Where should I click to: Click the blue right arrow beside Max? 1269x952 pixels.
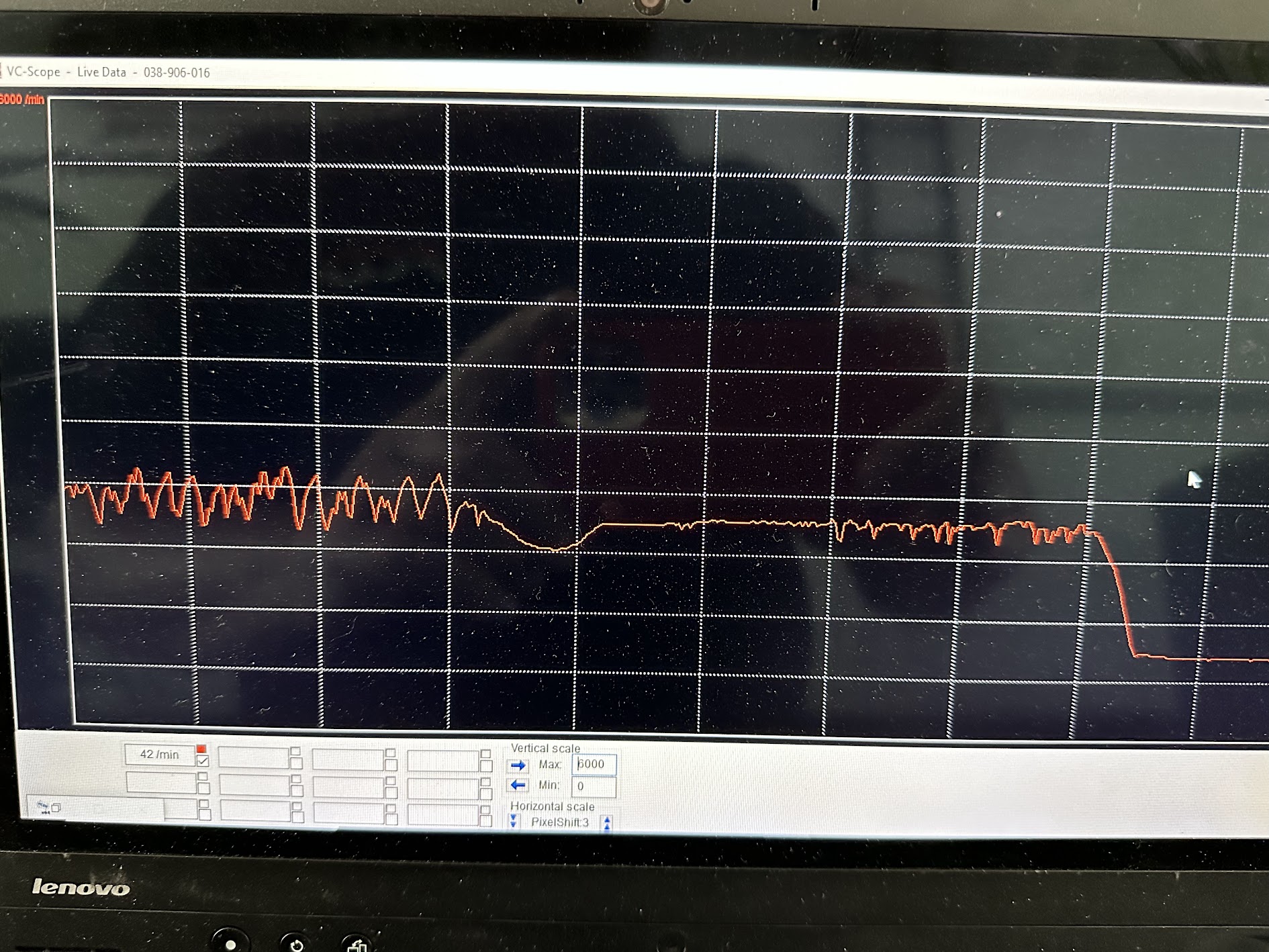click(x=518, y=765)
